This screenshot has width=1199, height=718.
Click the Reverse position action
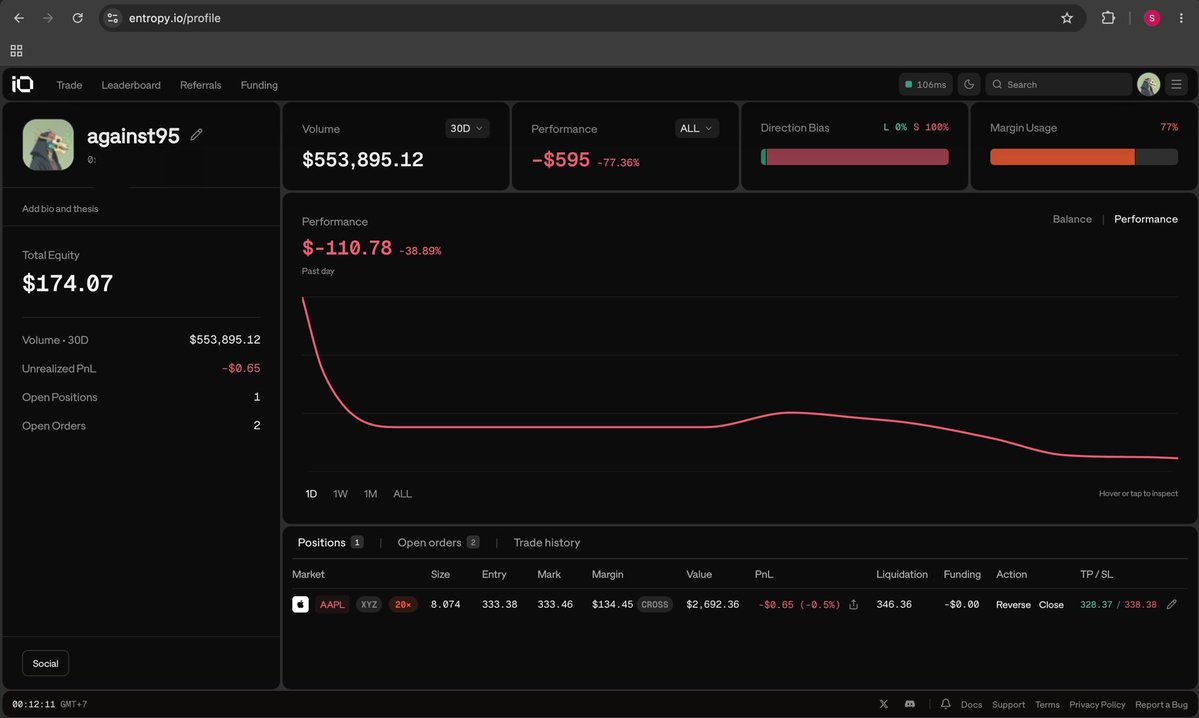[x=1013, y=605]
